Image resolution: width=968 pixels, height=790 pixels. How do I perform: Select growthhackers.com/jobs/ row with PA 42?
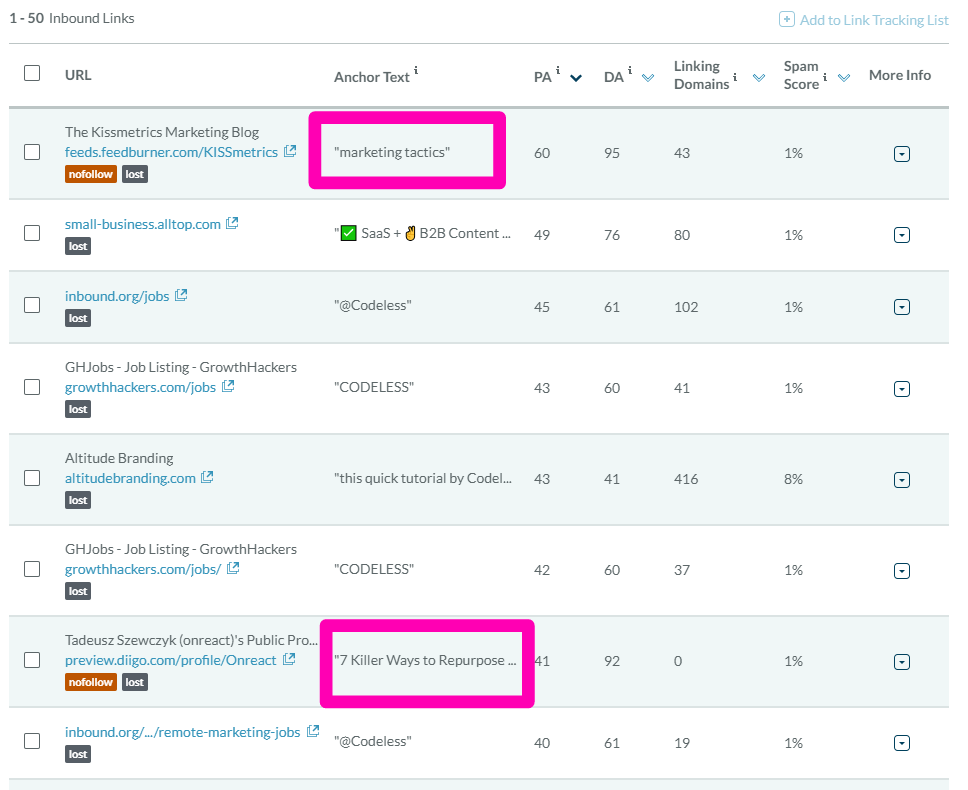[32, 569]
